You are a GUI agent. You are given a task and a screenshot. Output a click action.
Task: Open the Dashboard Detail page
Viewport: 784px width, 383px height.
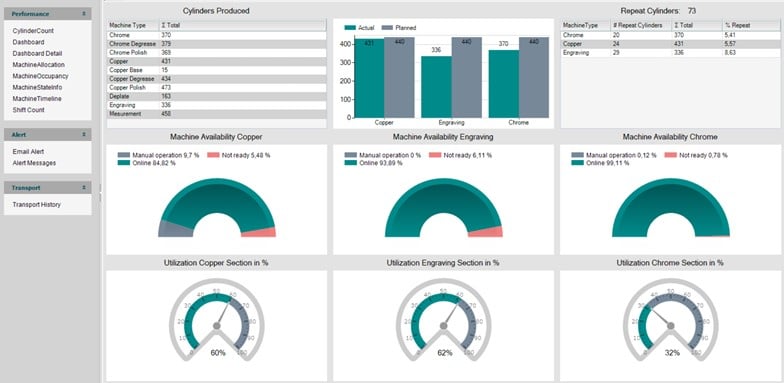pyautogui.click(x=37, y=54)
